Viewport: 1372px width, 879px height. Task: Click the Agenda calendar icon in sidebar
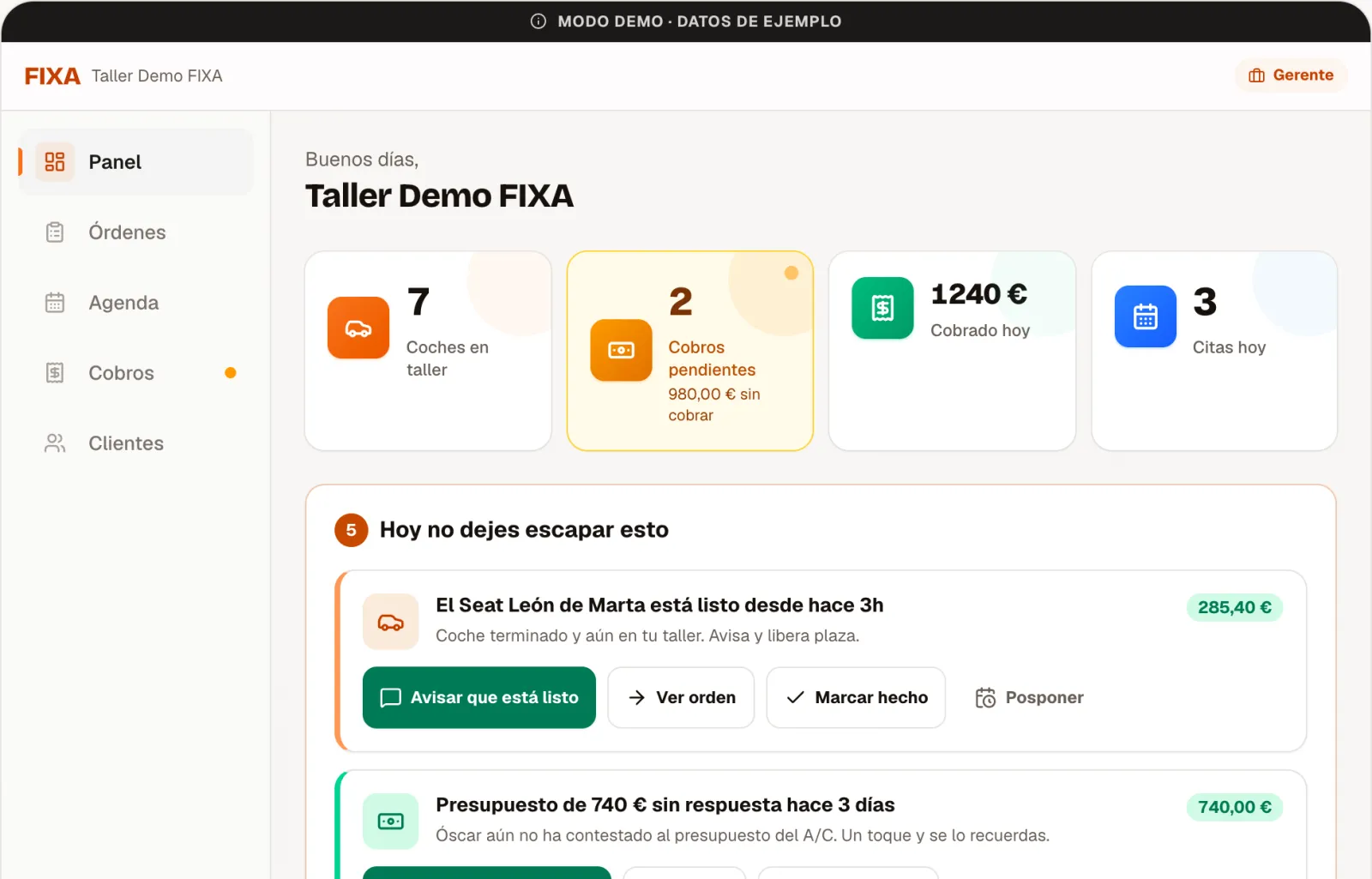click(55, 303)
